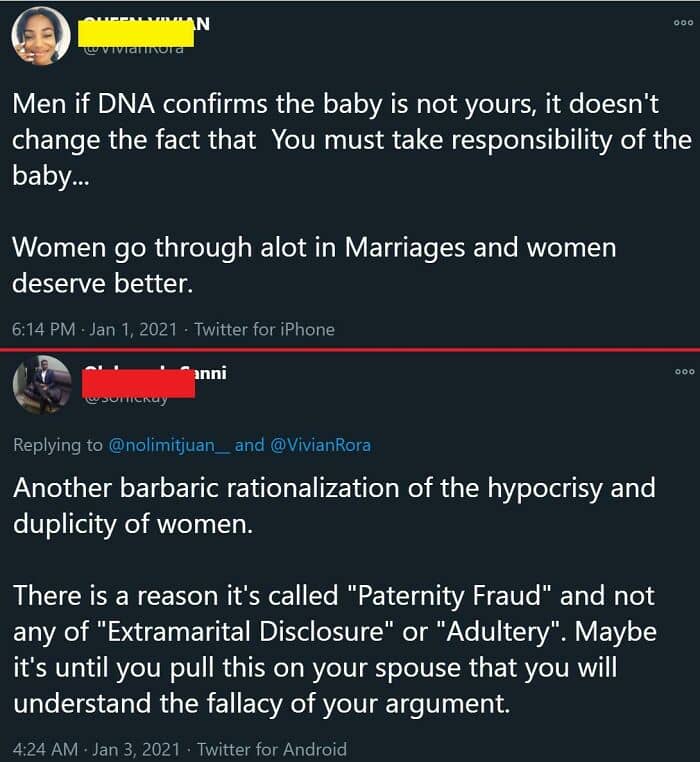Open the @VivianRora mention link
Image resolution: width=700 pixels, height=762 pixels.
[x=320, y=445]
